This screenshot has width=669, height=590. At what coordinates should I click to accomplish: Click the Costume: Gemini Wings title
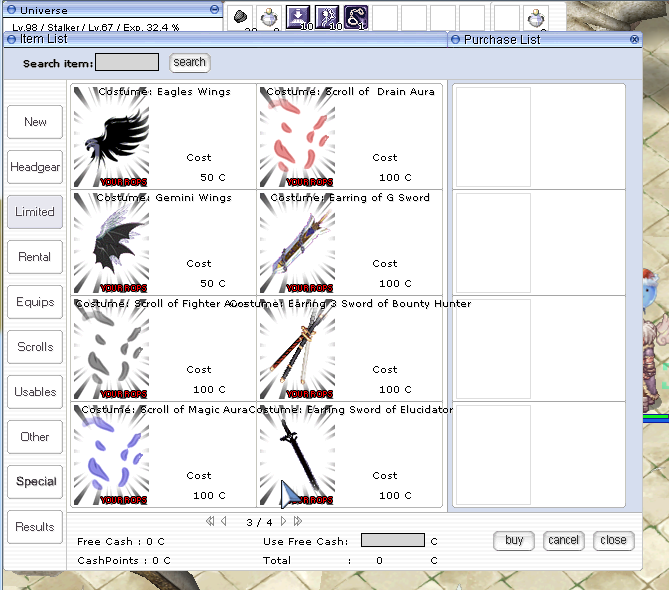point(164,198)
